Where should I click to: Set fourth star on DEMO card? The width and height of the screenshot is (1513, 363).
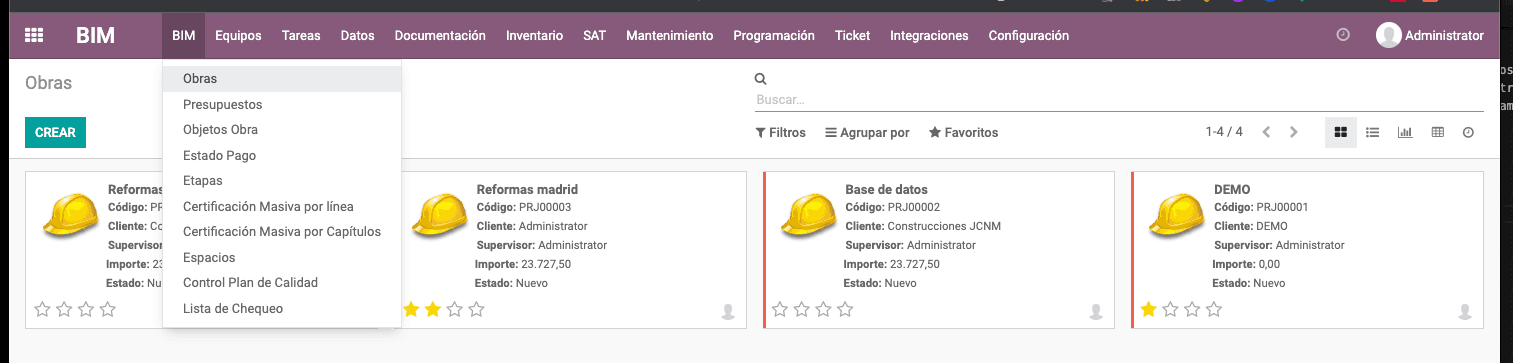click(1215, 310)
